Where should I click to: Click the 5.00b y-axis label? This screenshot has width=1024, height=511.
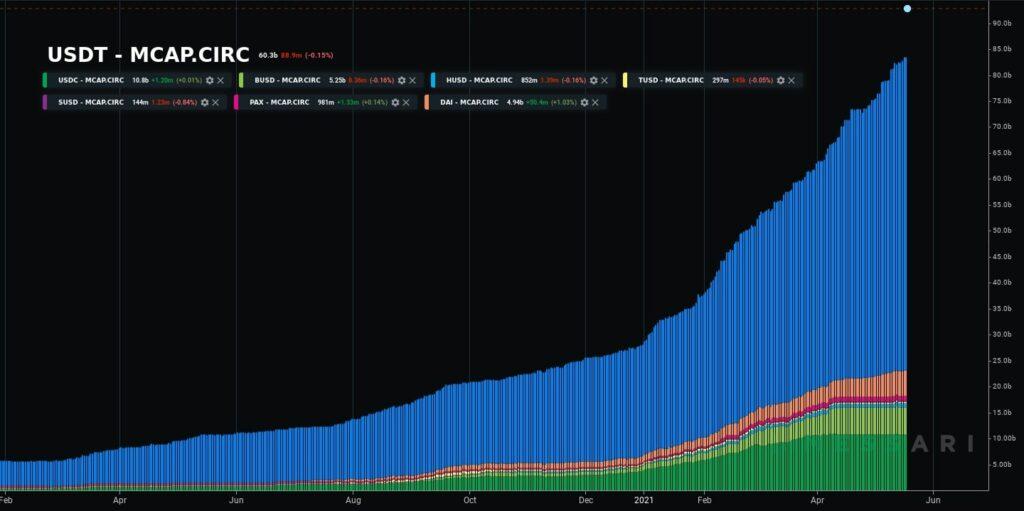click(1002, 464)
